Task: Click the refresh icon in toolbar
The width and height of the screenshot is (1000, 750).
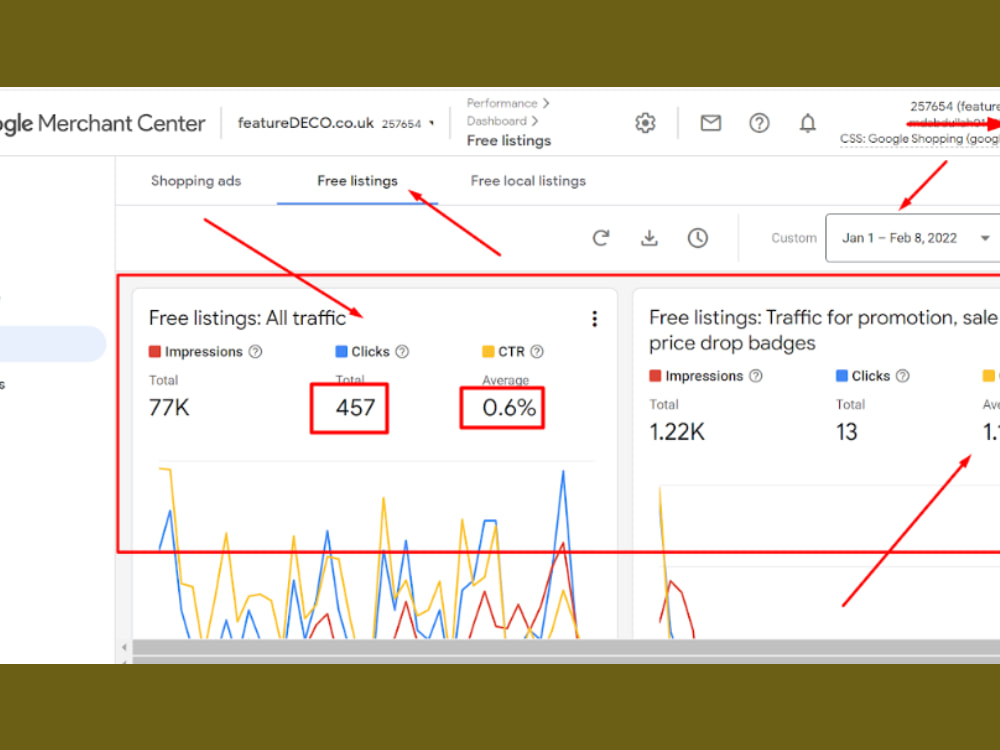Action: [601, 238]
